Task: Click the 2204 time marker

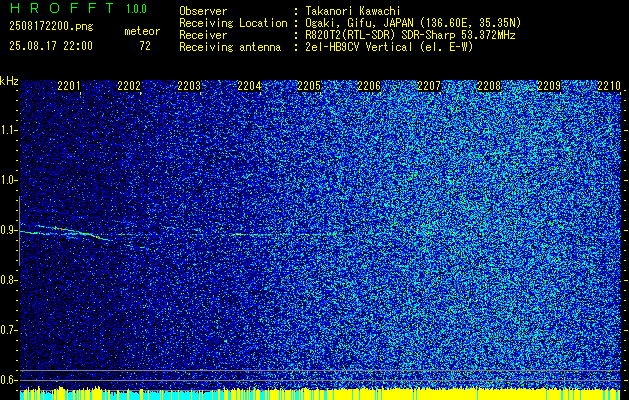Action: (249, 86)
